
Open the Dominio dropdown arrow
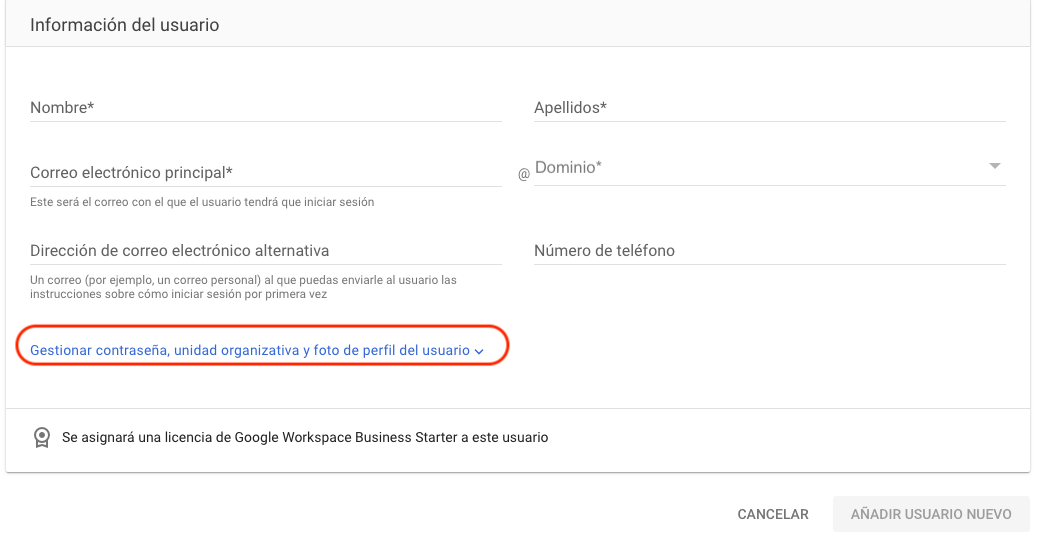click(x=994, y=166)
